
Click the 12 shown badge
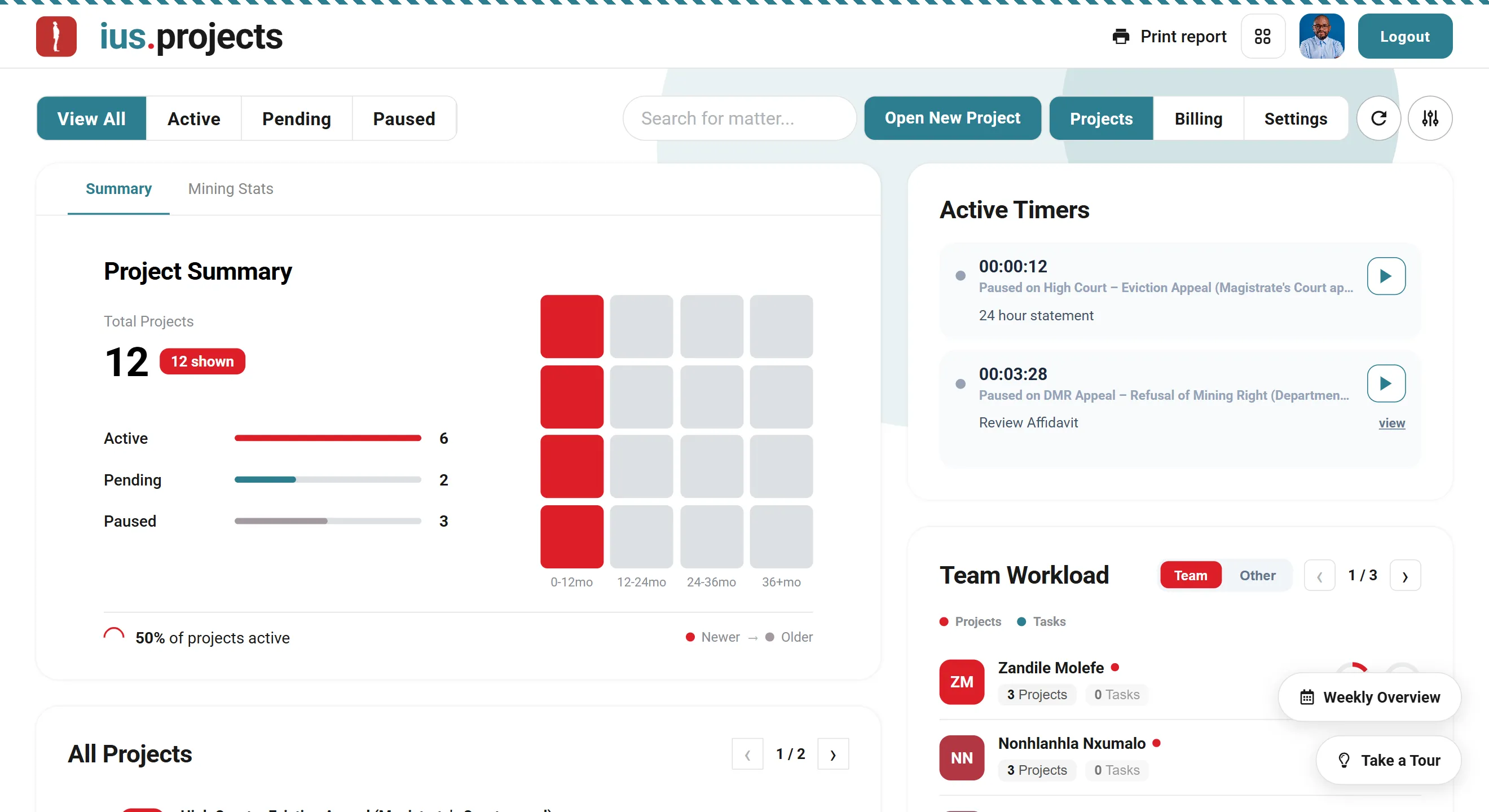click(x=202, y=361)
